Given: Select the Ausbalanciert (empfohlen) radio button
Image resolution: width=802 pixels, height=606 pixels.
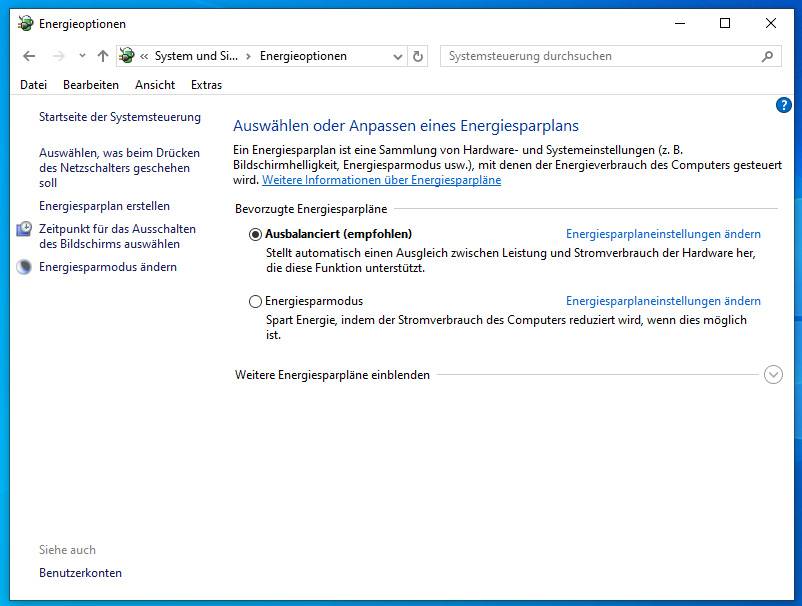Looking at the screenshot, I should pos(256,234).
